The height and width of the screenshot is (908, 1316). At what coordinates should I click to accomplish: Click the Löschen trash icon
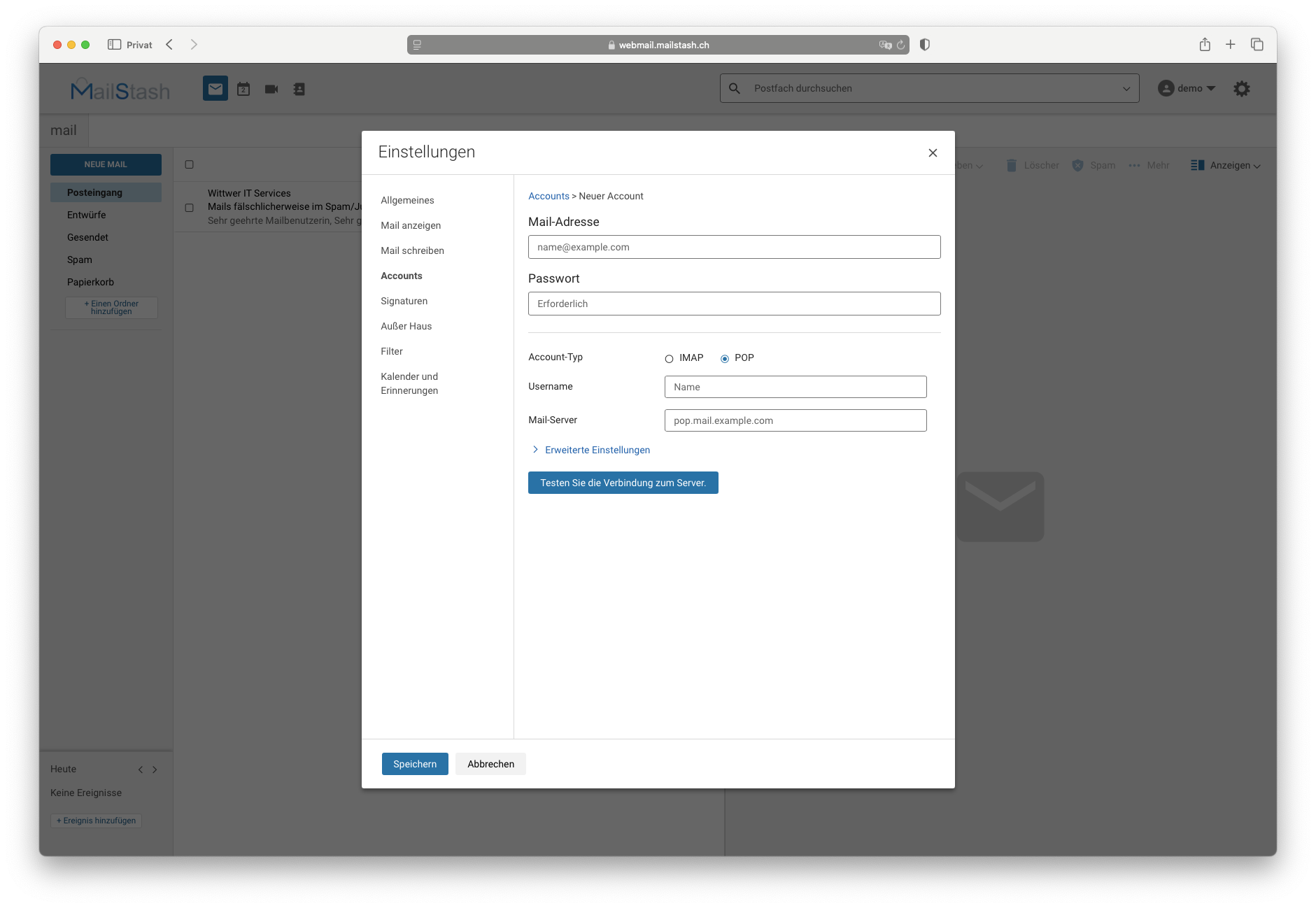[1012, 165]
